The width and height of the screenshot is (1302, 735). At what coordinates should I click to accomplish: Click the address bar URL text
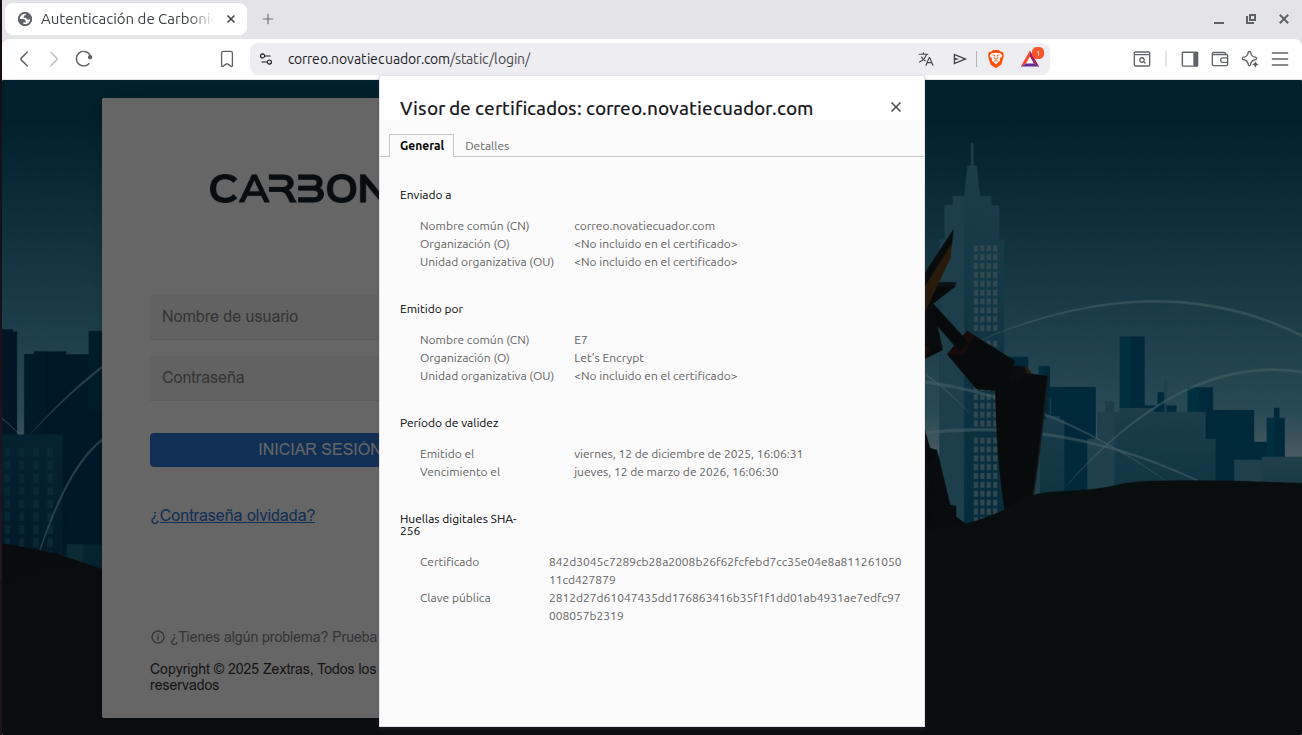tap(408, 59)
